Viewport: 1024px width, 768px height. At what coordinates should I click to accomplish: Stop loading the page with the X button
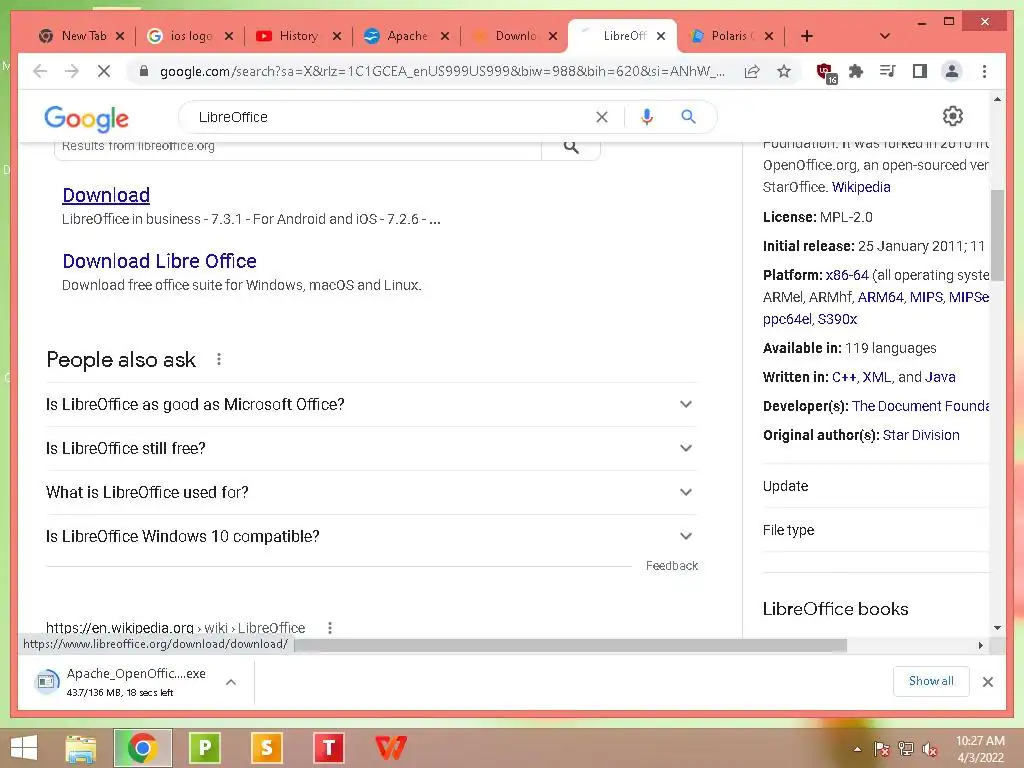coord(104,71)
